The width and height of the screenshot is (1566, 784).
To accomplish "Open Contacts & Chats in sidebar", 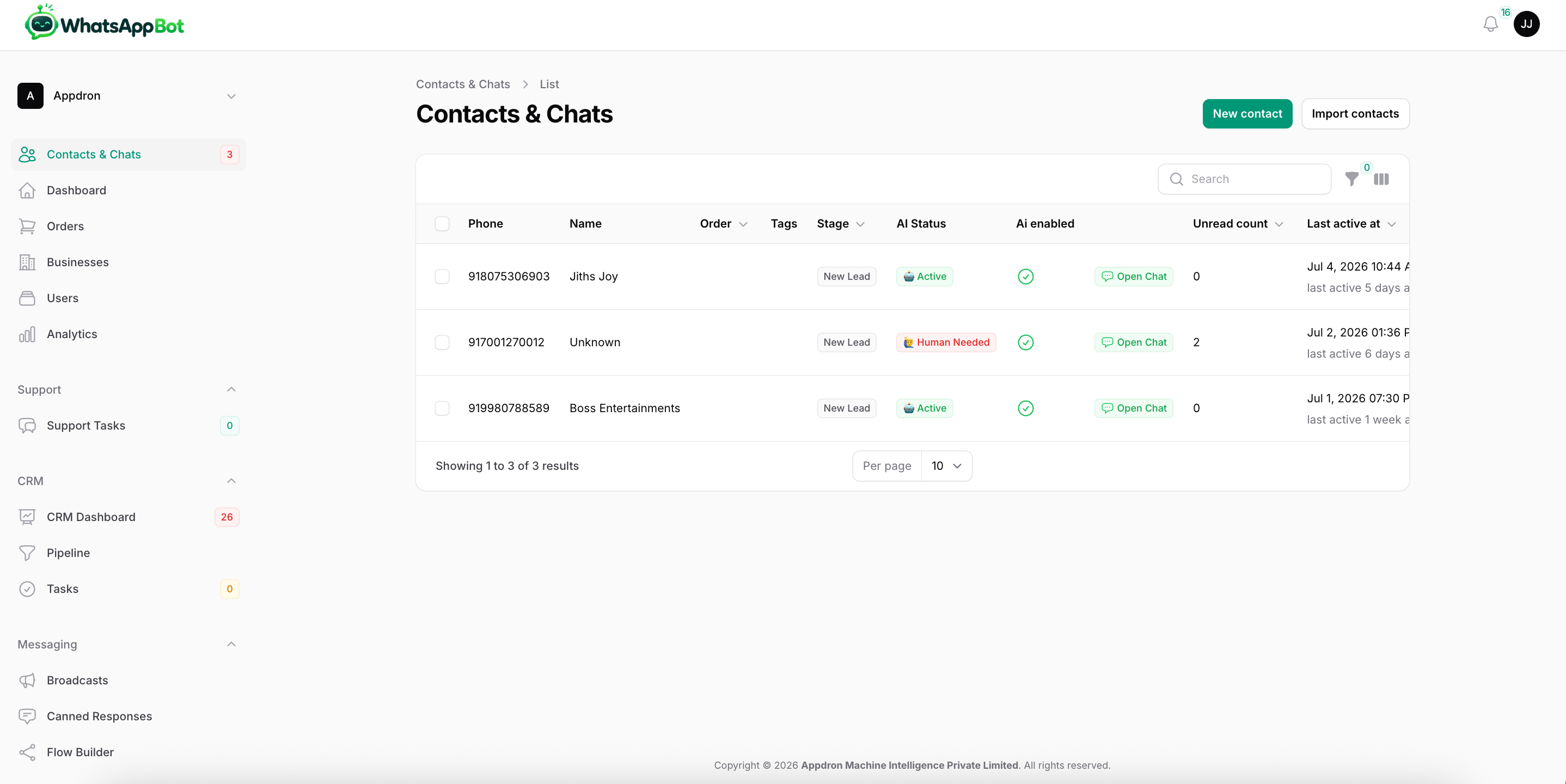I will [x=129, y=155].
